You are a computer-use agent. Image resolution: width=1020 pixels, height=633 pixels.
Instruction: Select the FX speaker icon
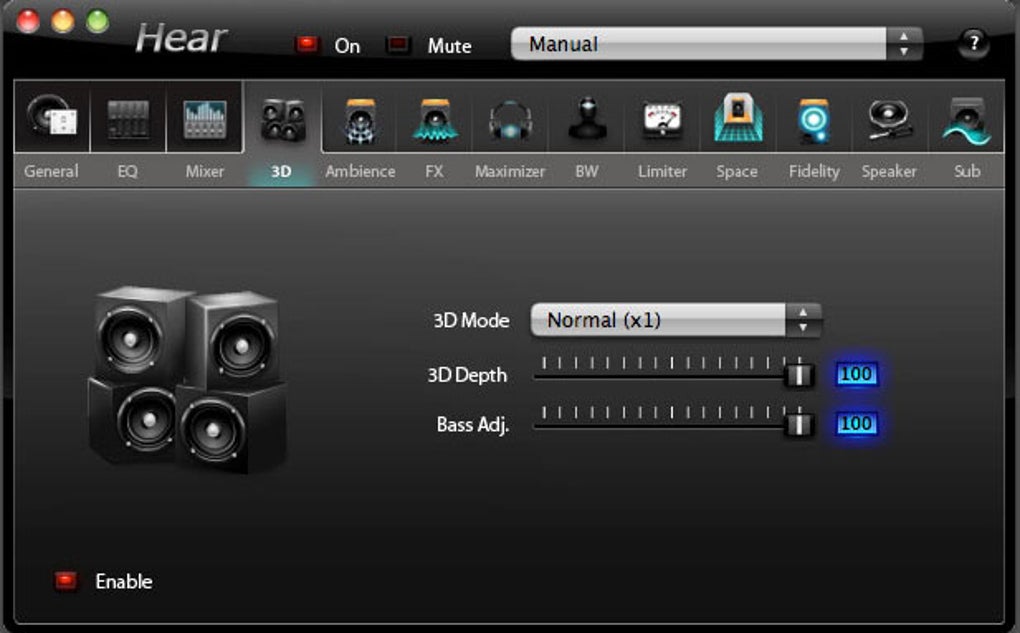point(435,121)
